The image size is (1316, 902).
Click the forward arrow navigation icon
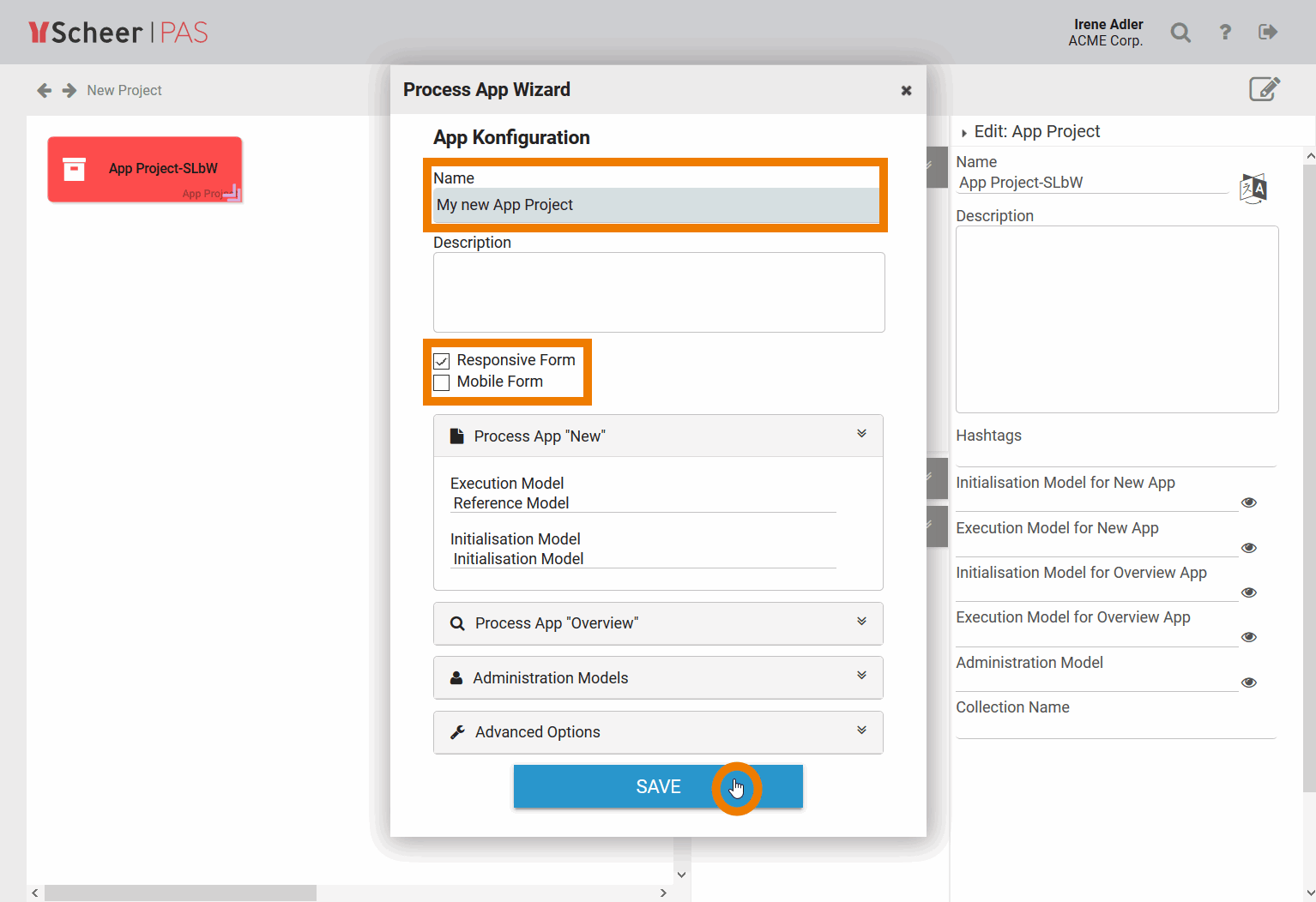69,90
